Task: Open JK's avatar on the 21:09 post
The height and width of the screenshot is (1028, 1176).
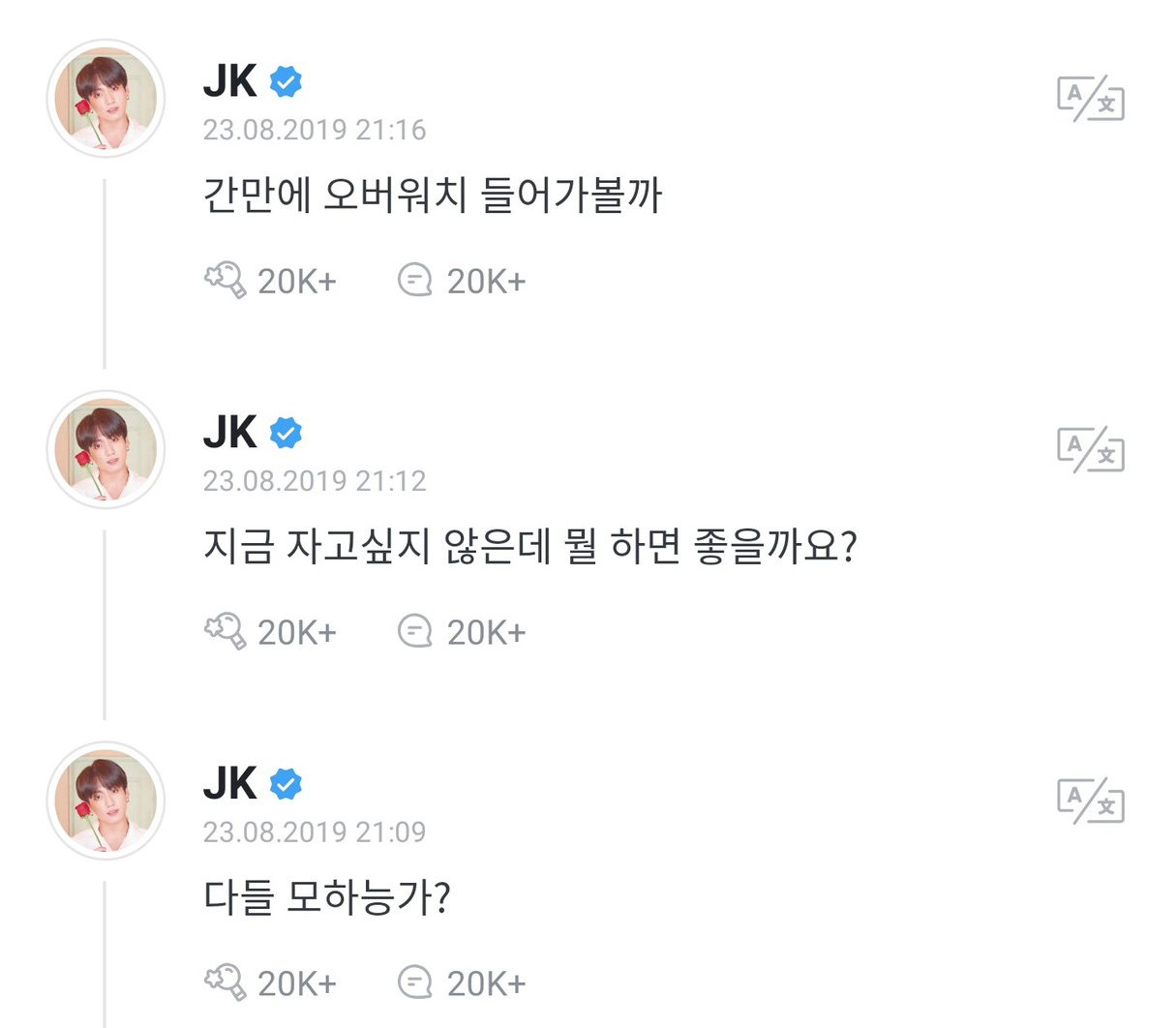Action: [x=106, y=801]
